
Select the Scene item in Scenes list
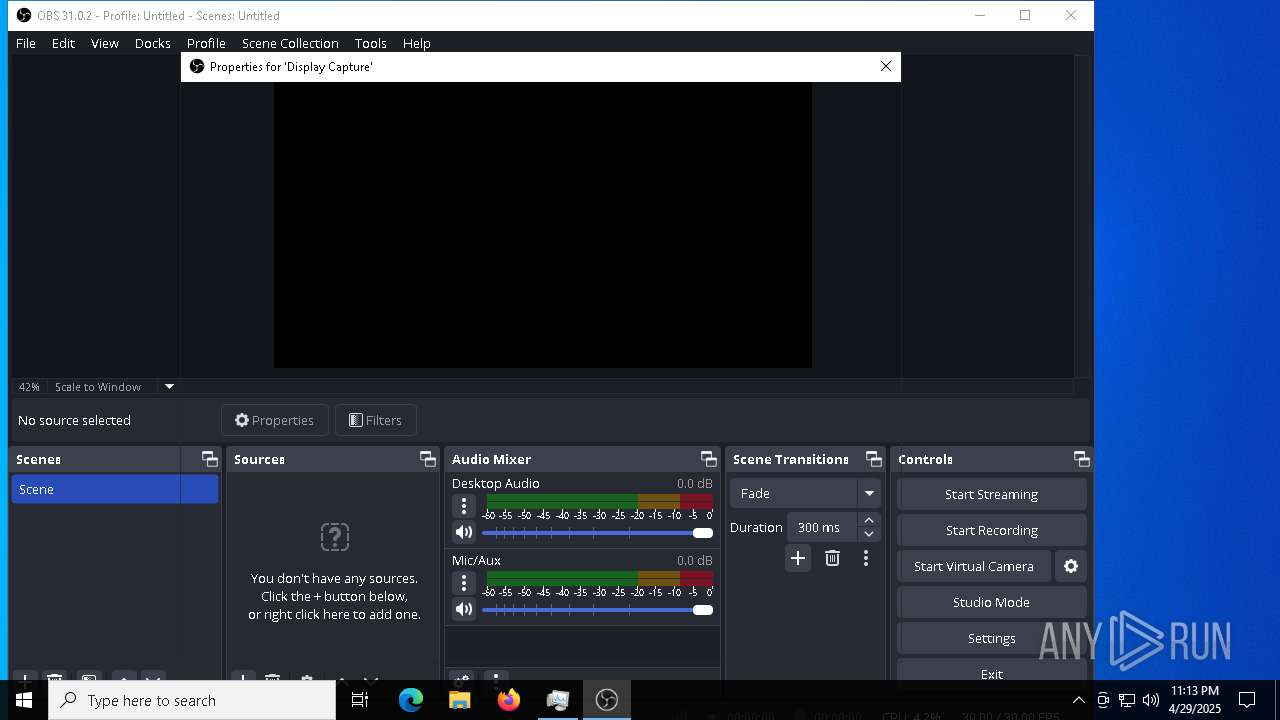coord(115,489)
